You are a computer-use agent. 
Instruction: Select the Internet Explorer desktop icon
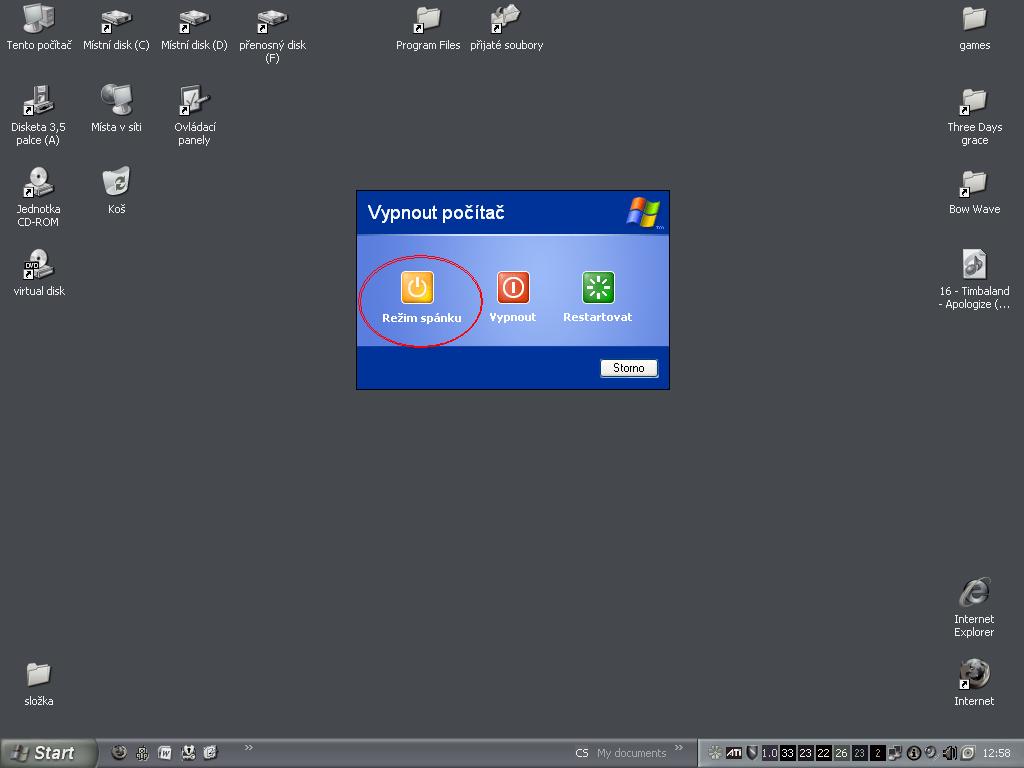974,607
